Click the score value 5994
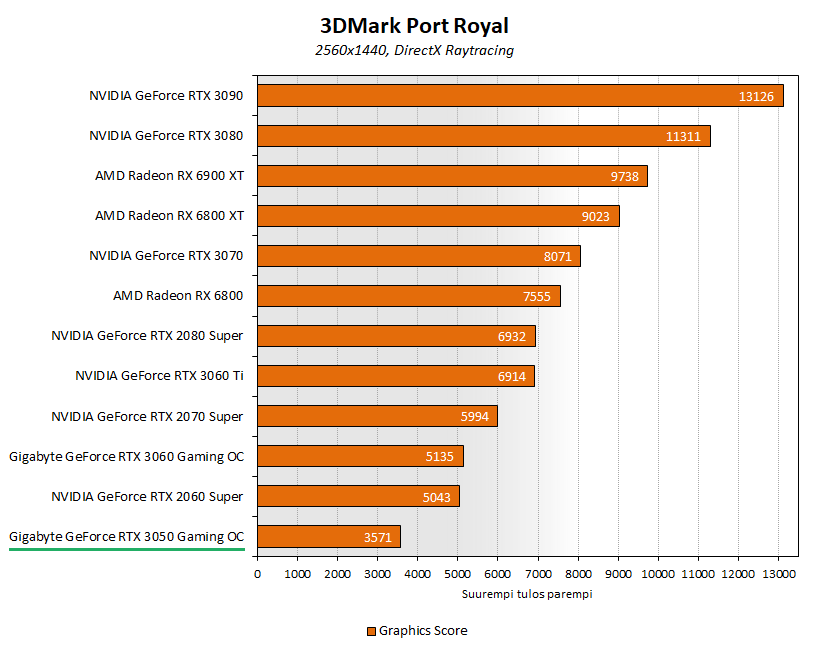 (x=475, y=417)
